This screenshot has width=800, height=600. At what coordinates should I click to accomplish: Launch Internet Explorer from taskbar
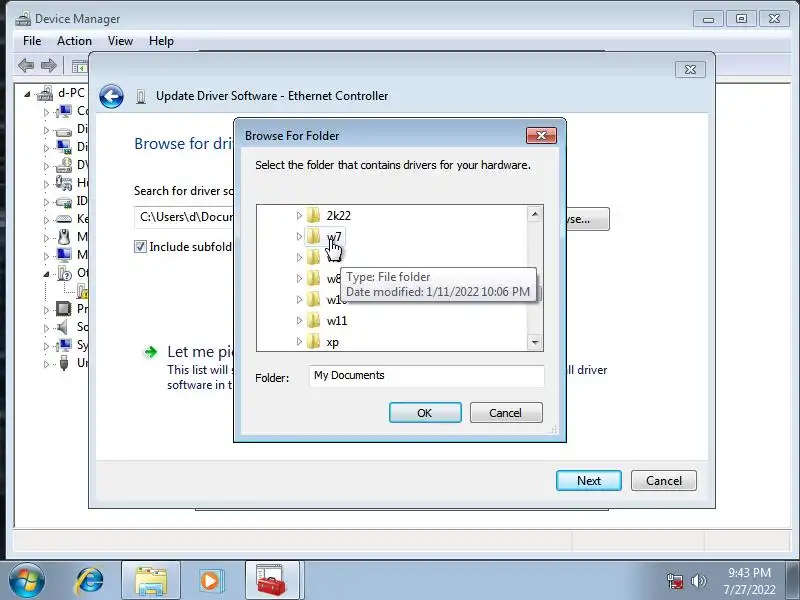coord(90,581)
